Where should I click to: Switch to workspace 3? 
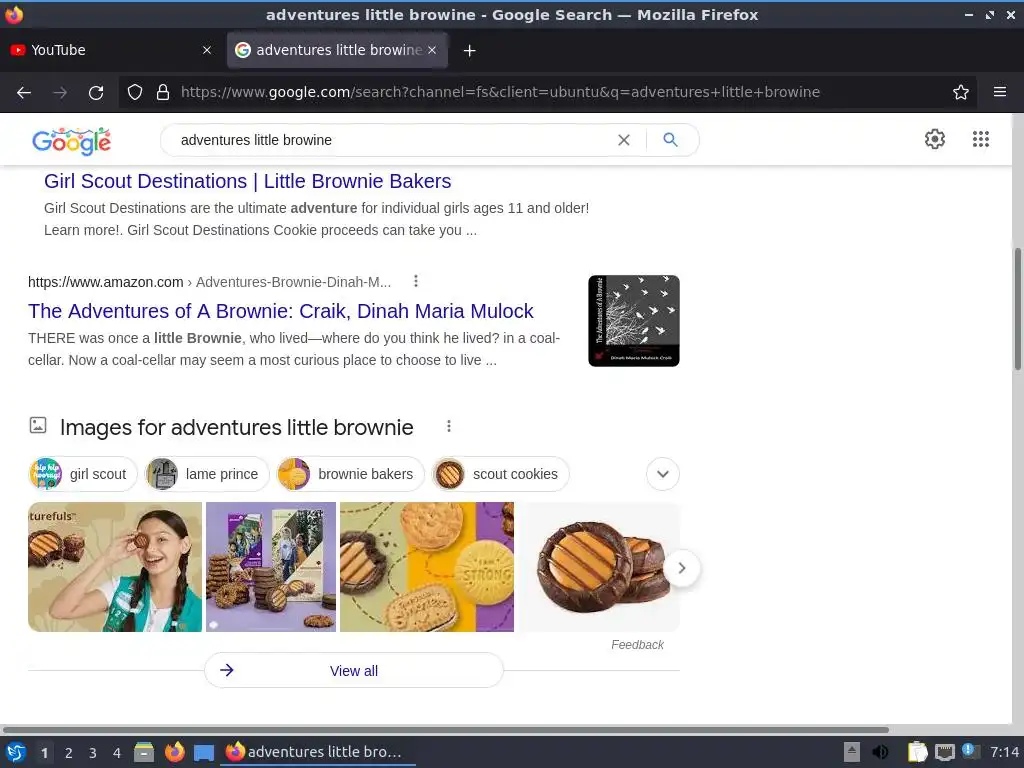(92, 753)
